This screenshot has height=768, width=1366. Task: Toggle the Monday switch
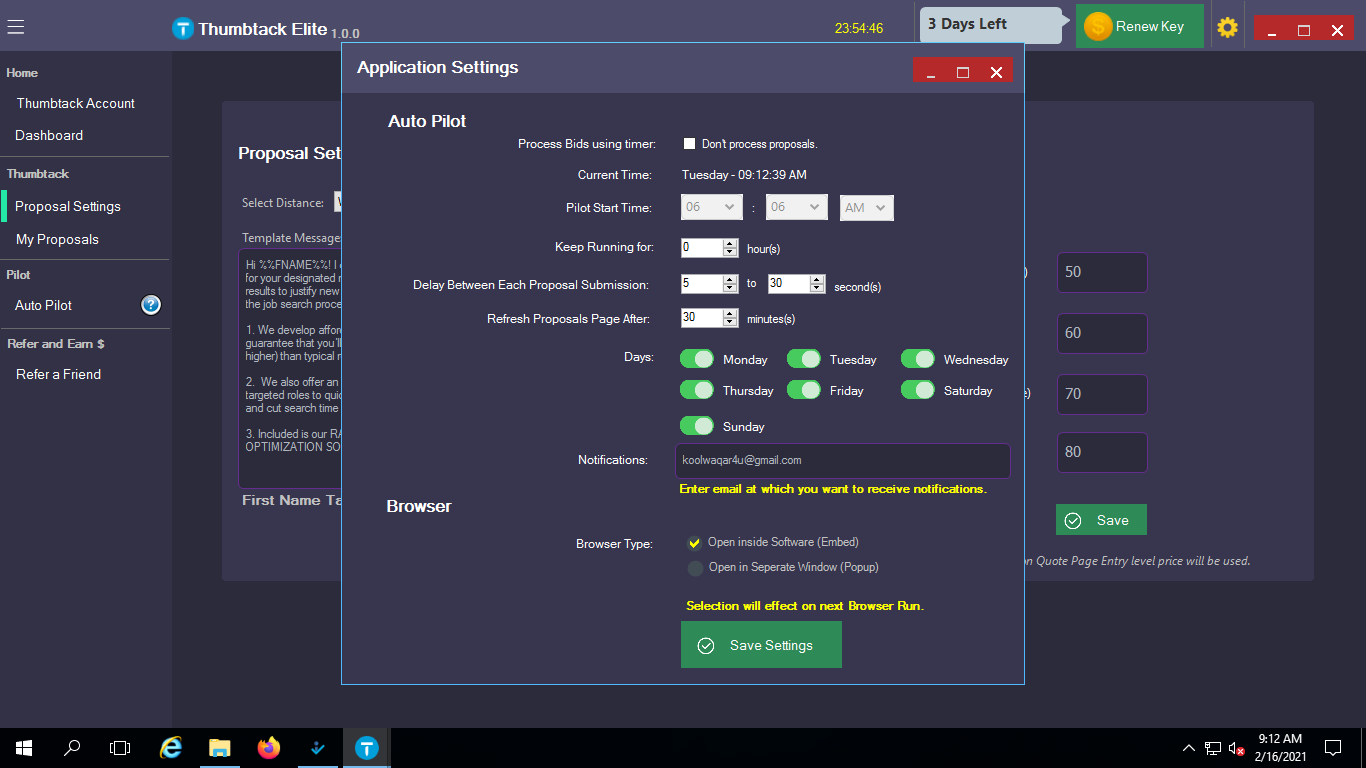tap(697, 359)
